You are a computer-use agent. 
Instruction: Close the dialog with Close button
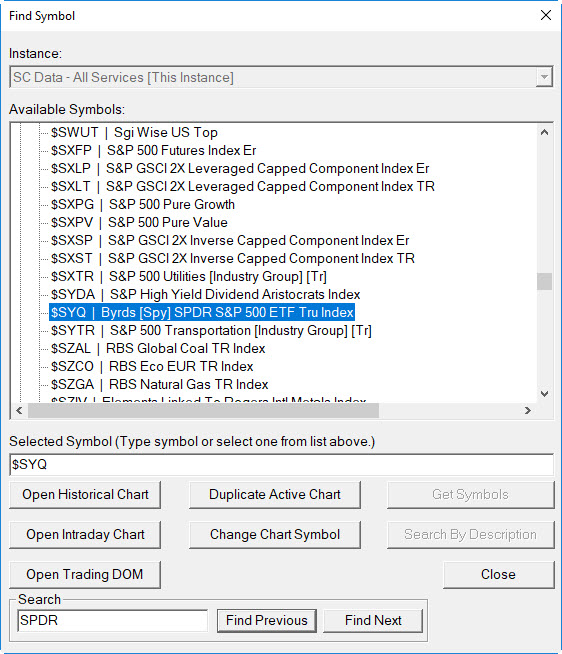[499, 575]
